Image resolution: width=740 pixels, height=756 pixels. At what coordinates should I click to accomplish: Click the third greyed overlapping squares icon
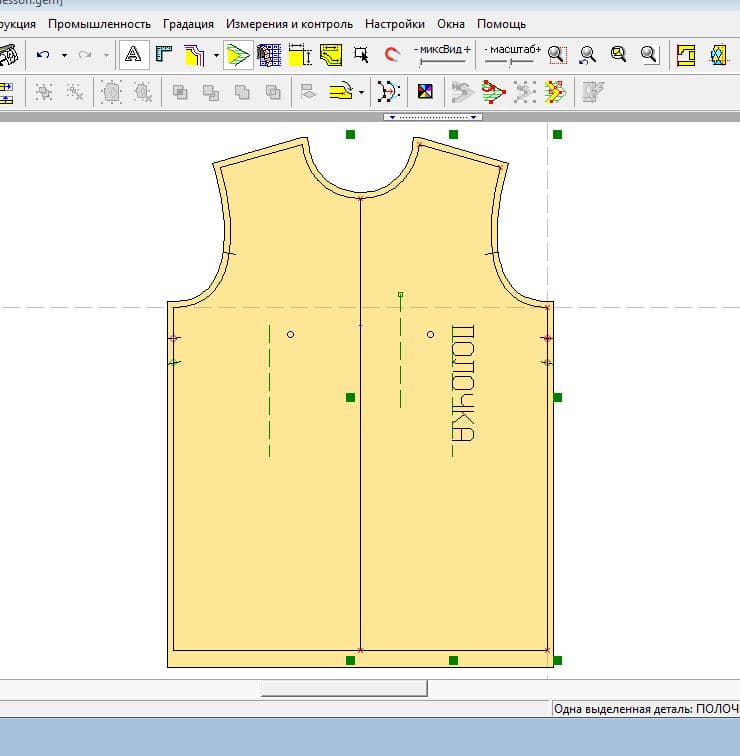(x=242, y=92)
